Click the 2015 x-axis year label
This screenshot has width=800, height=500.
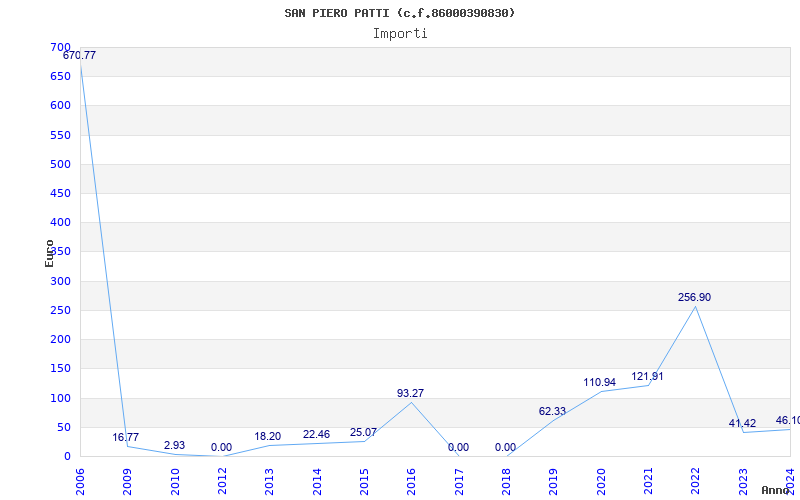pos(364,481)
